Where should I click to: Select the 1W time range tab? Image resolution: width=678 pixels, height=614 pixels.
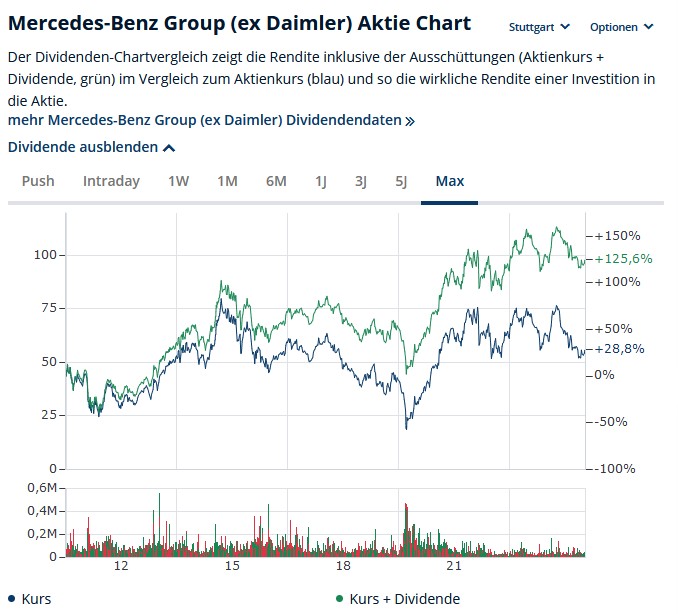click(178, 181)
